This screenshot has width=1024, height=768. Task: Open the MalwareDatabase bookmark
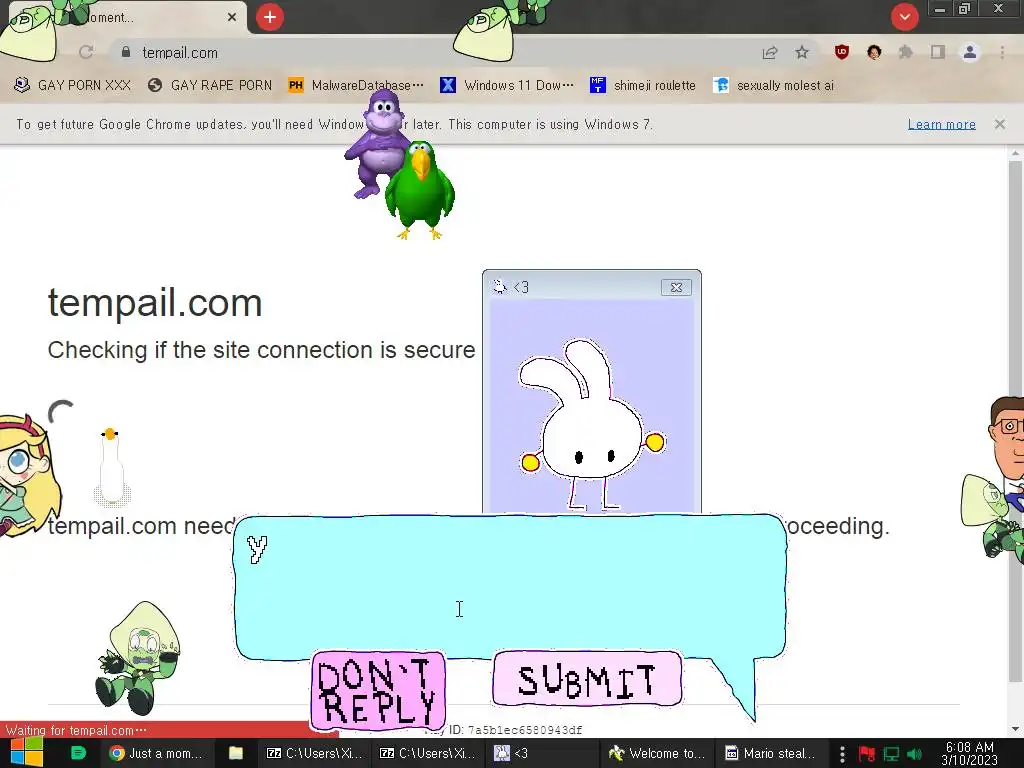point(356,86)
